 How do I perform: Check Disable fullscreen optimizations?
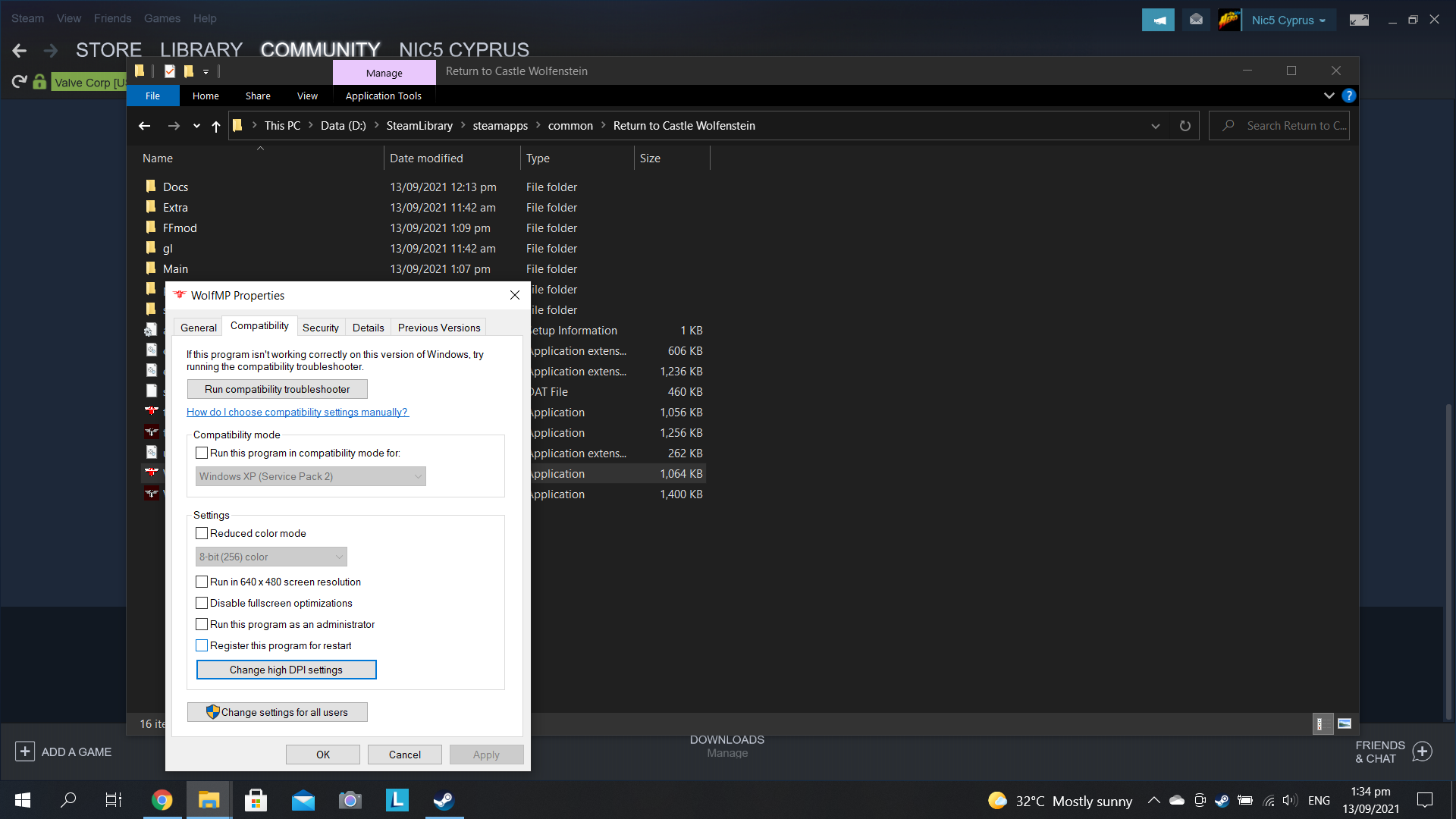pyautogui.click(x=202, y=604)
